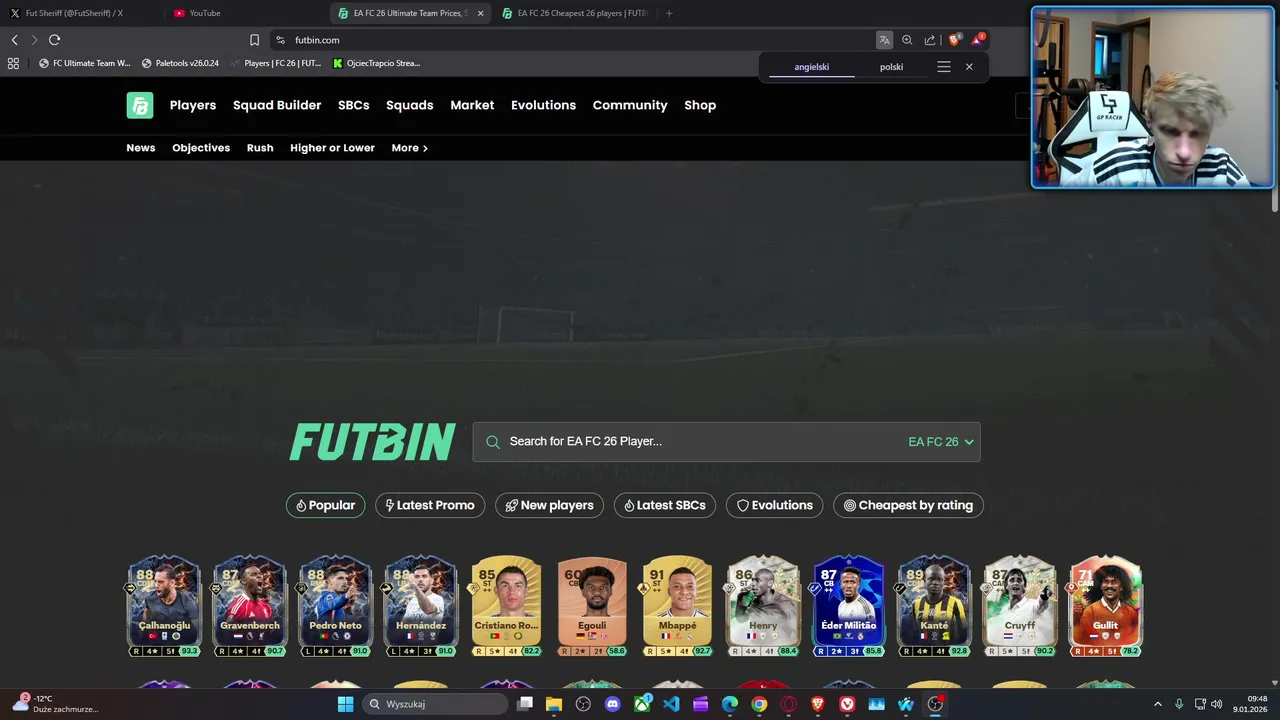1280x720 pixels.
Task: Open File Explorer from taskbar
Action: [x=554, y=704]
